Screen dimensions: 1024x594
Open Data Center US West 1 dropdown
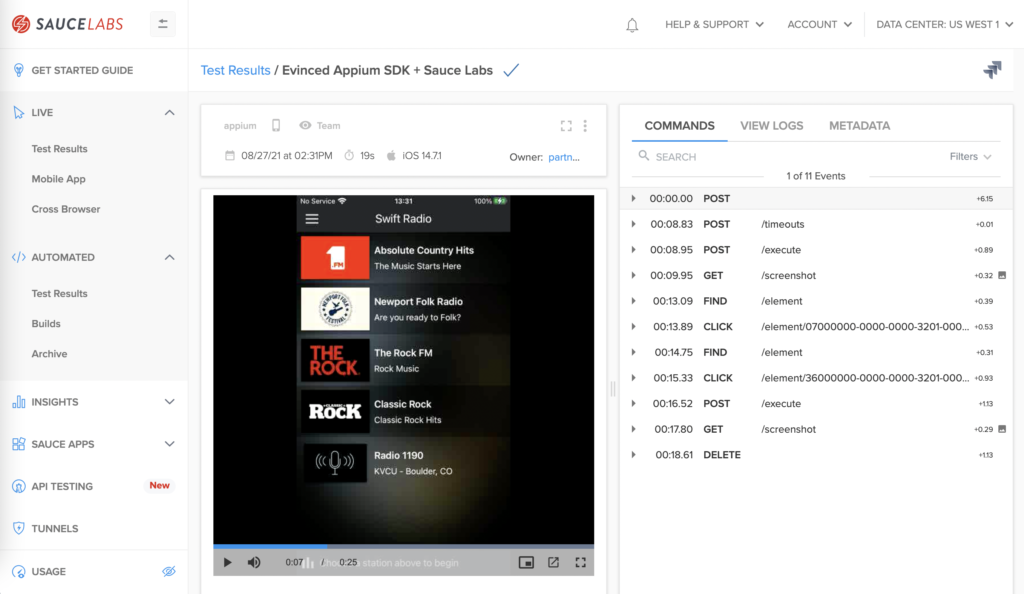coord(944,25)
